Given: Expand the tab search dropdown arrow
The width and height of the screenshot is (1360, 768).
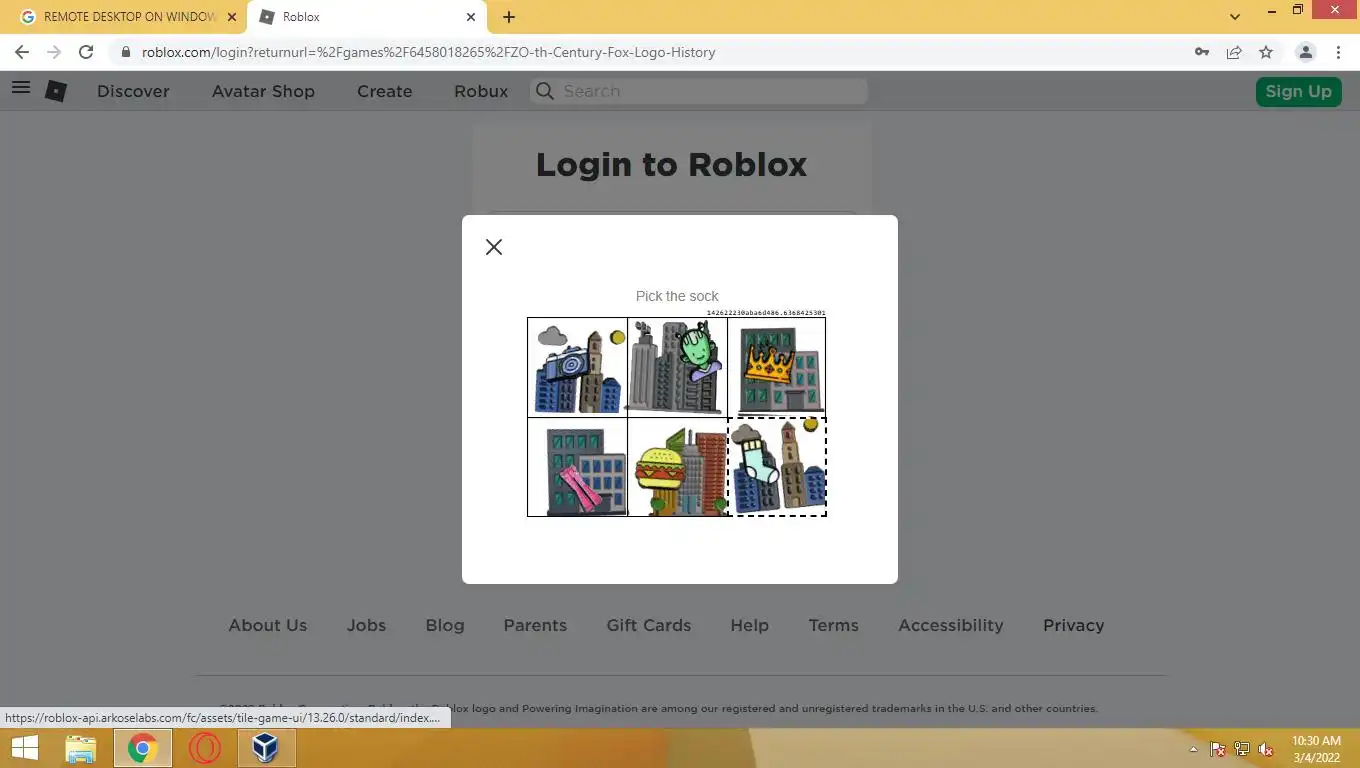Looking at the screenshot, I should point(1235,17).
